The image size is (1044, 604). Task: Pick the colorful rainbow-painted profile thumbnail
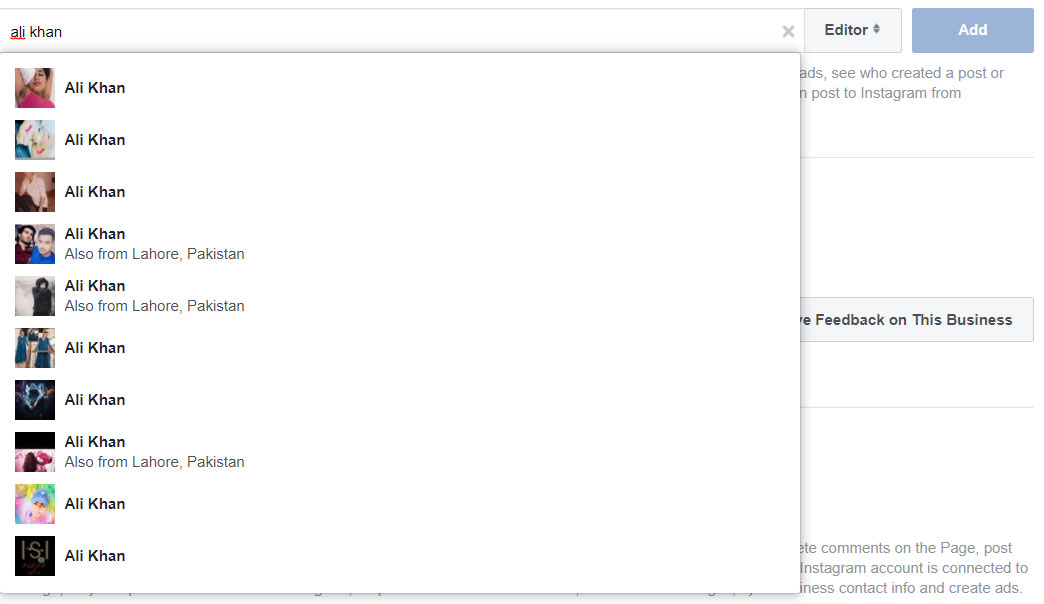coord(35,504)
